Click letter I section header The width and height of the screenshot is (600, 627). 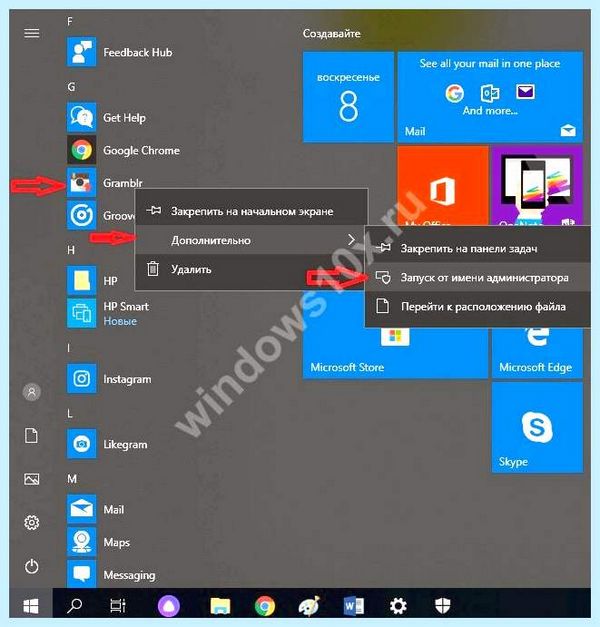[68, 347]
